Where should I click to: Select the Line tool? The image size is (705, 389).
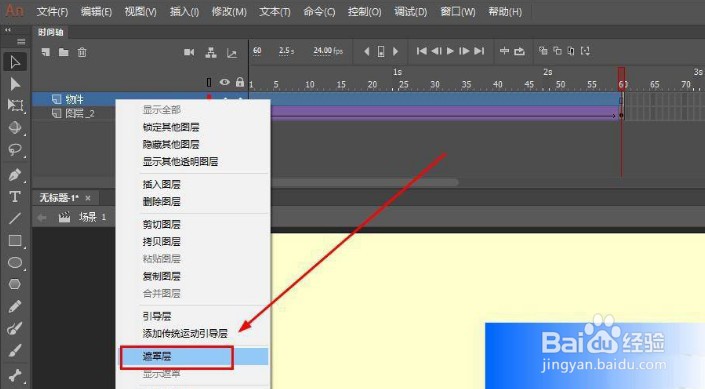click(x=15, y=219)
